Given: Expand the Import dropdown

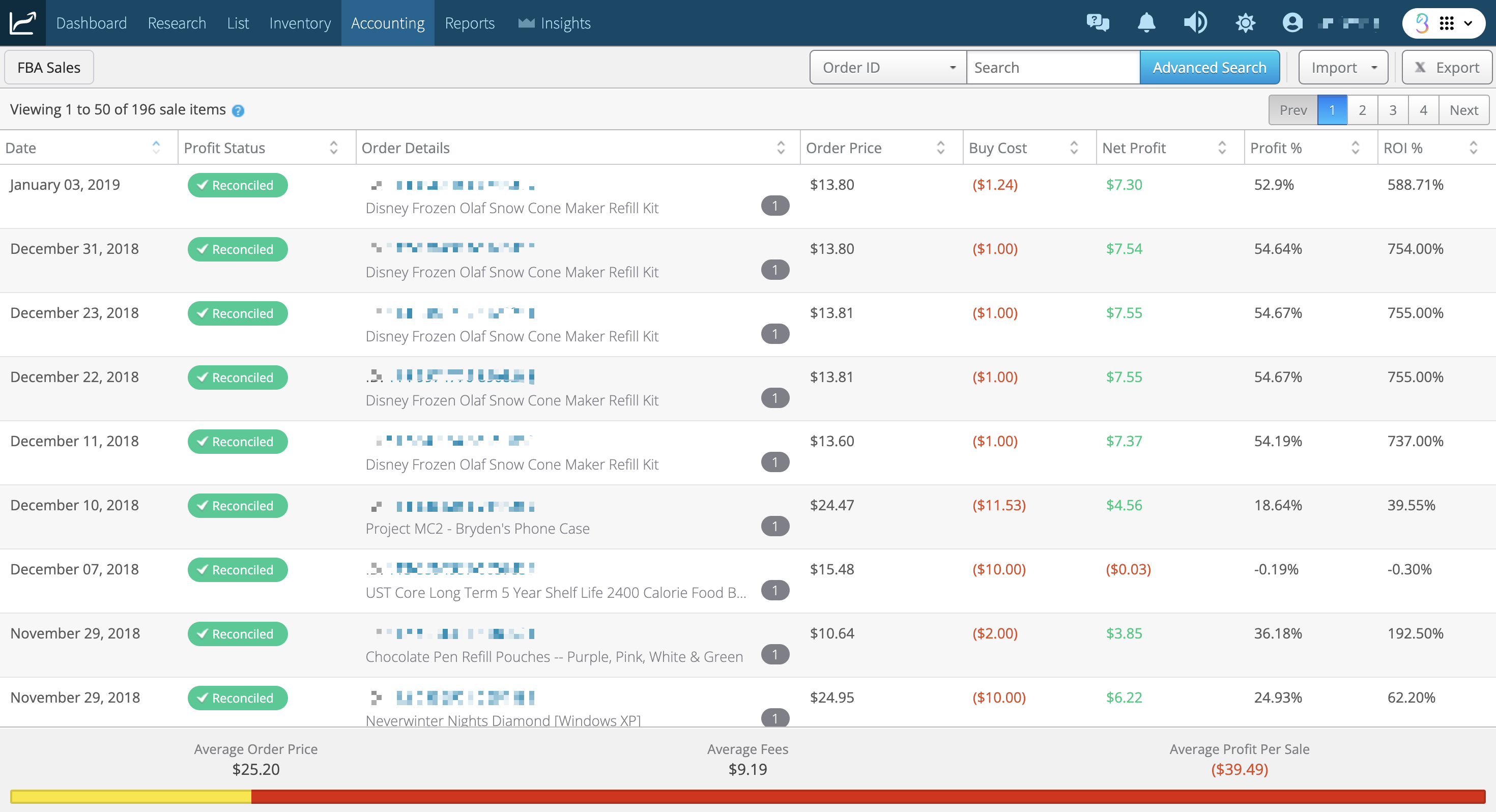Looking at the screenshot, I should pos(1343,67).
